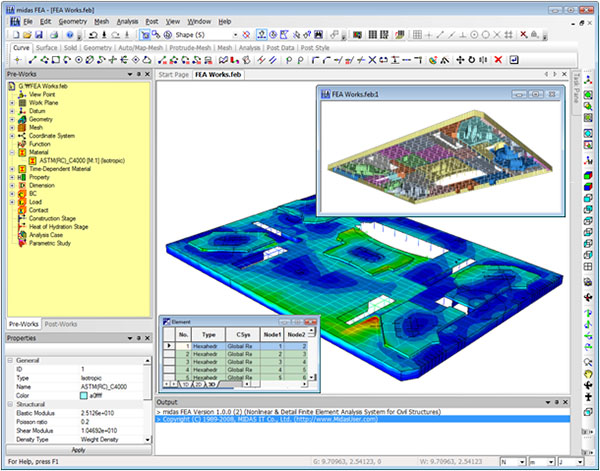Switch to the Auto/Map-Mesh toolbar tab
600x471 pixels.
click(140, 48)
